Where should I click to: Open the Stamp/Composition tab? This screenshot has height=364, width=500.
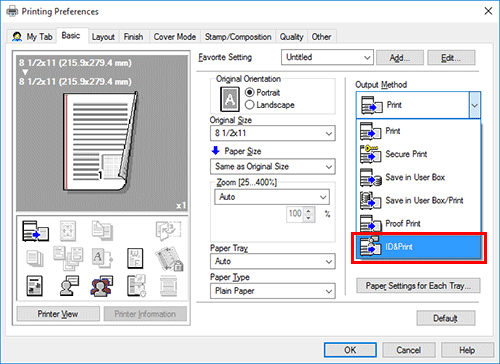click(x=238, y=37)
